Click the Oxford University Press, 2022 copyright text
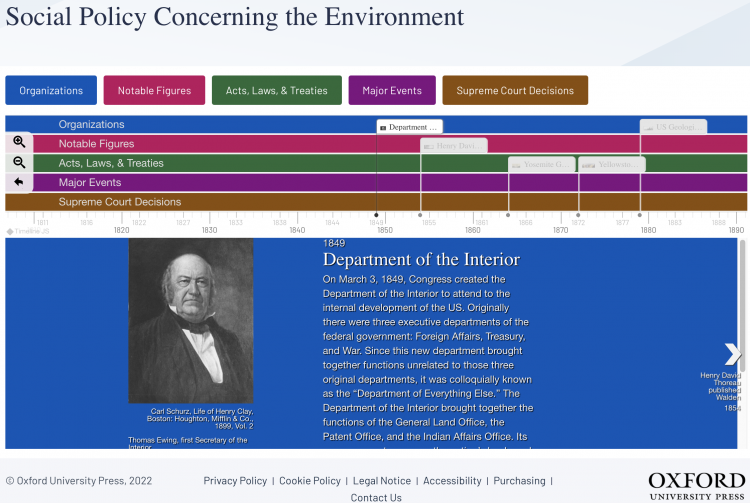This screenshot has height=503, width=750. (79, 481)
